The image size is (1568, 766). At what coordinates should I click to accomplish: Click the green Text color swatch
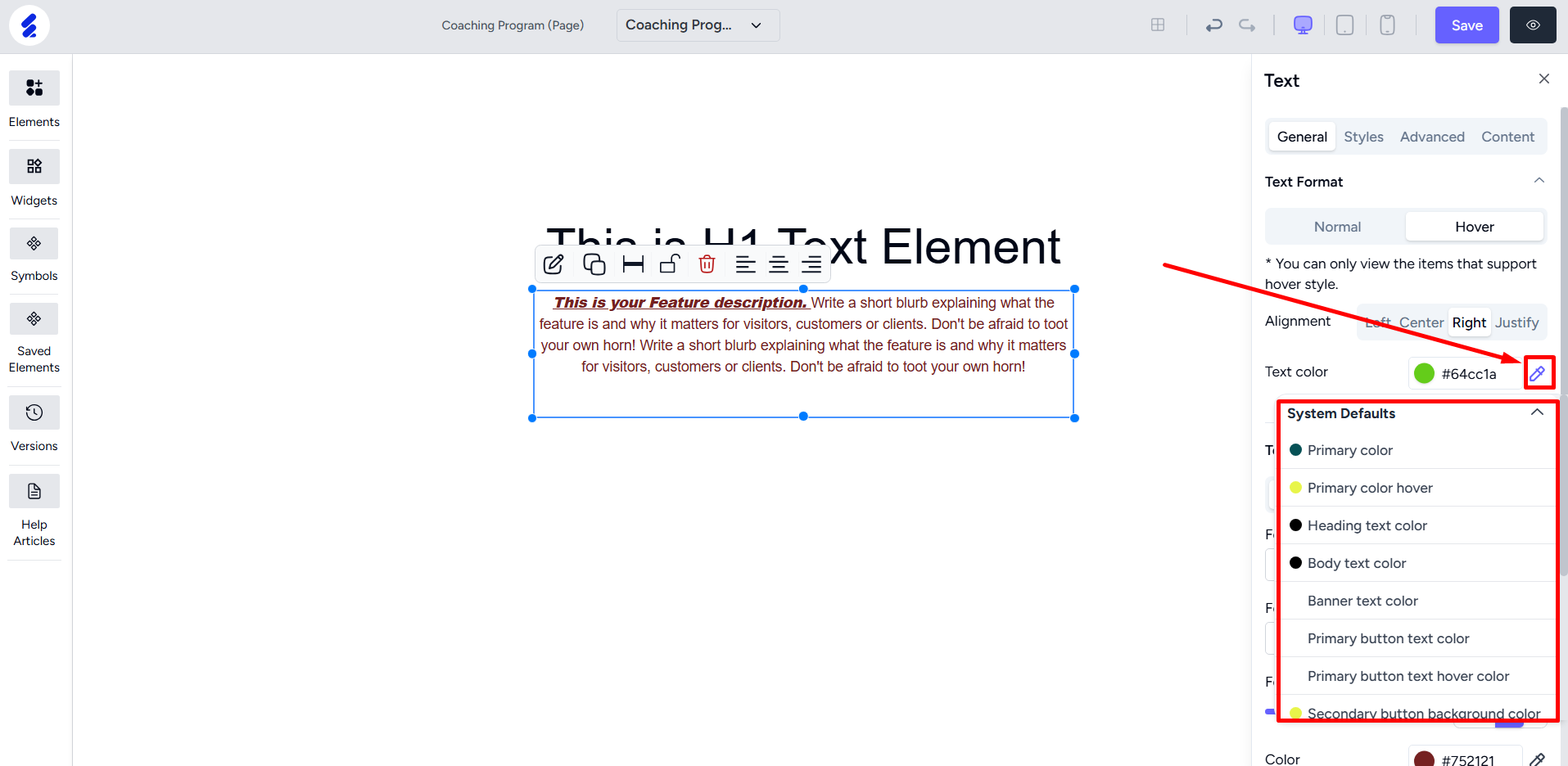pos(1425,374)
